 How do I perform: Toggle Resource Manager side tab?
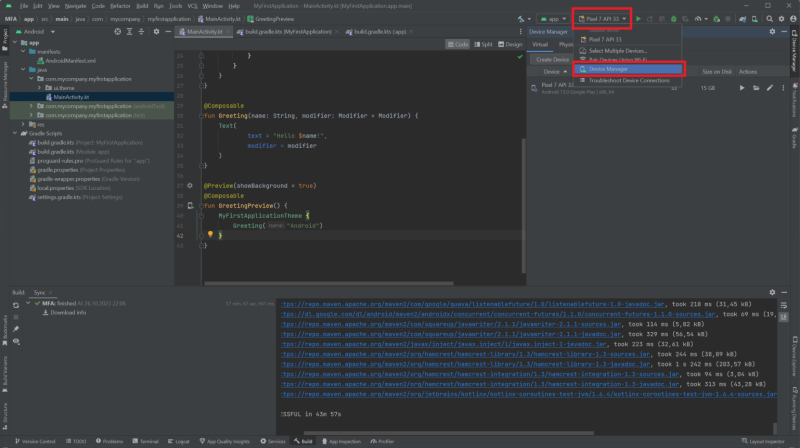pos(5,85)
